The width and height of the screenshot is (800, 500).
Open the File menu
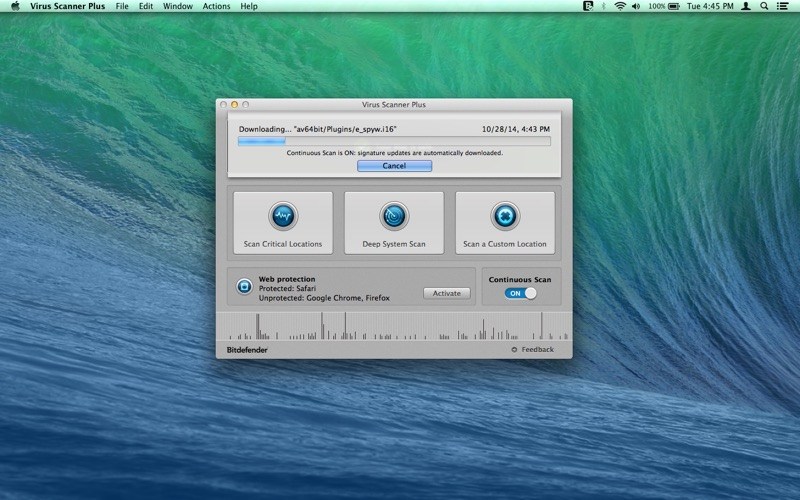[122, 6]
